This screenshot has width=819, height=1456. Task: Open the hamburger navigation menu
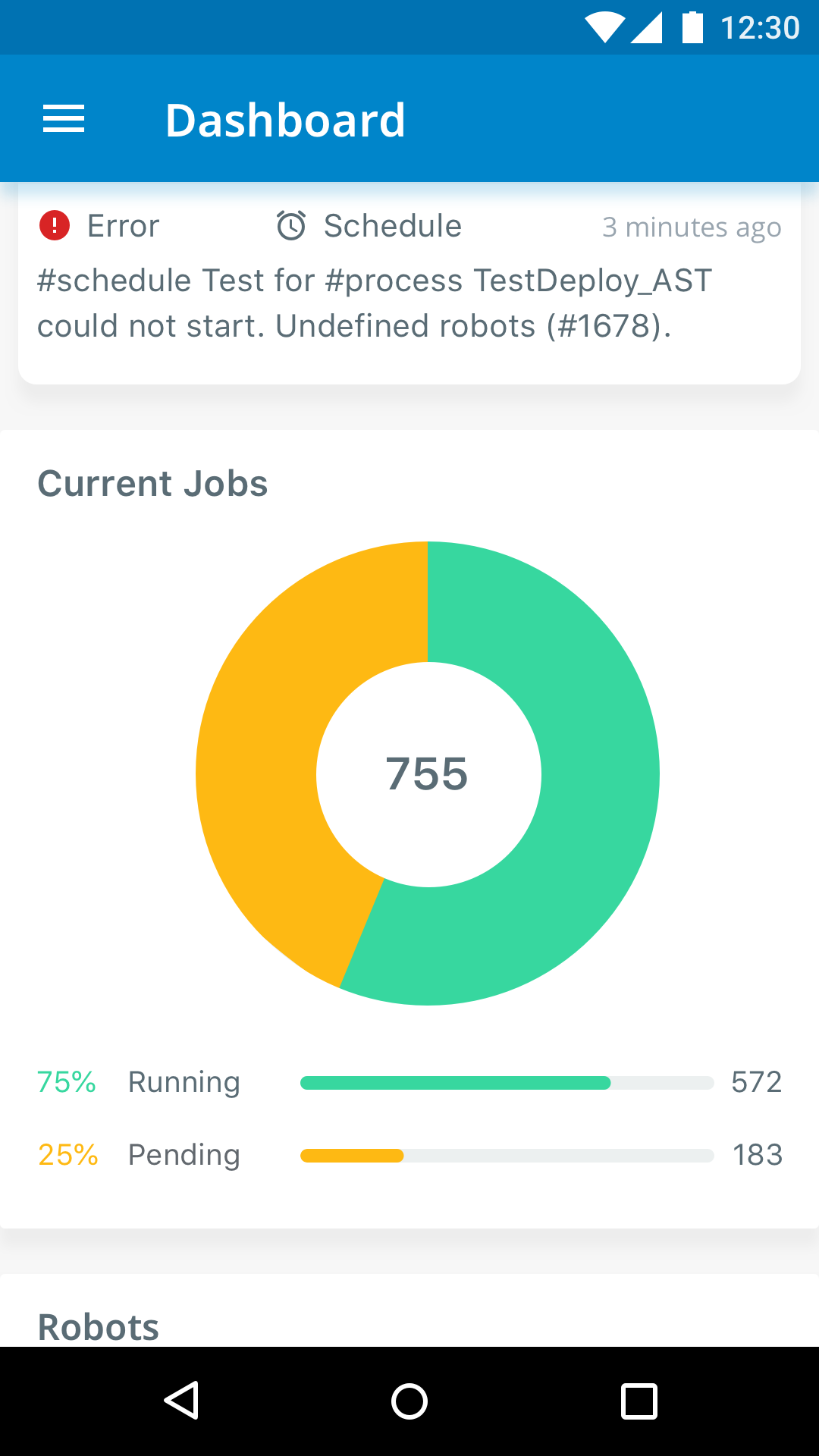pos(64,119)
